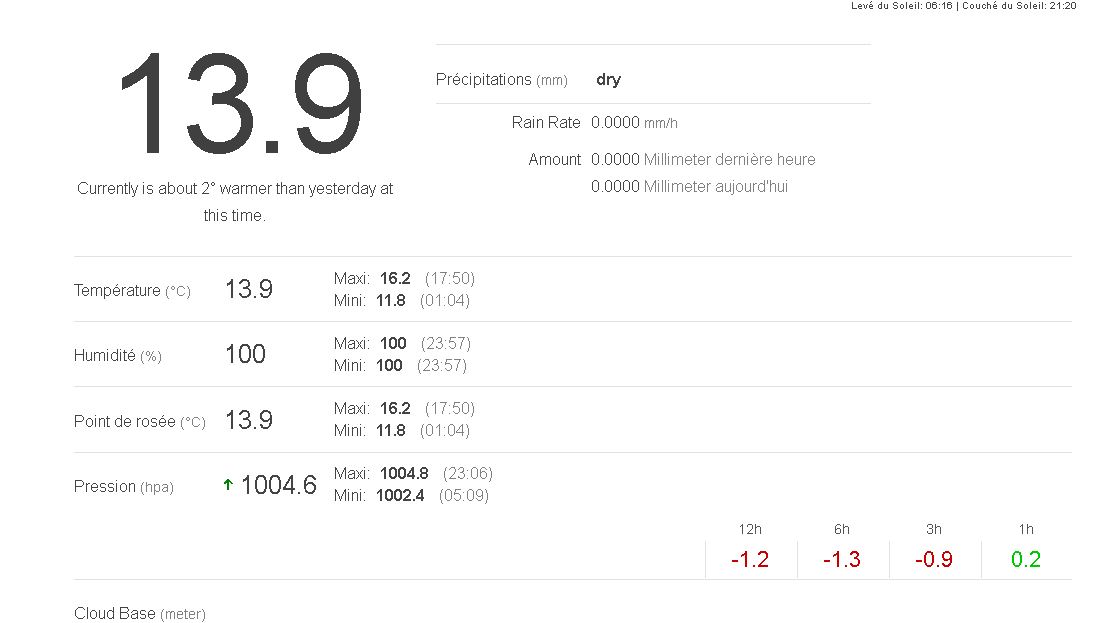Select the 1h pressure change cell
This screenshot has height=623, width=1098.
click(1026, 559)
